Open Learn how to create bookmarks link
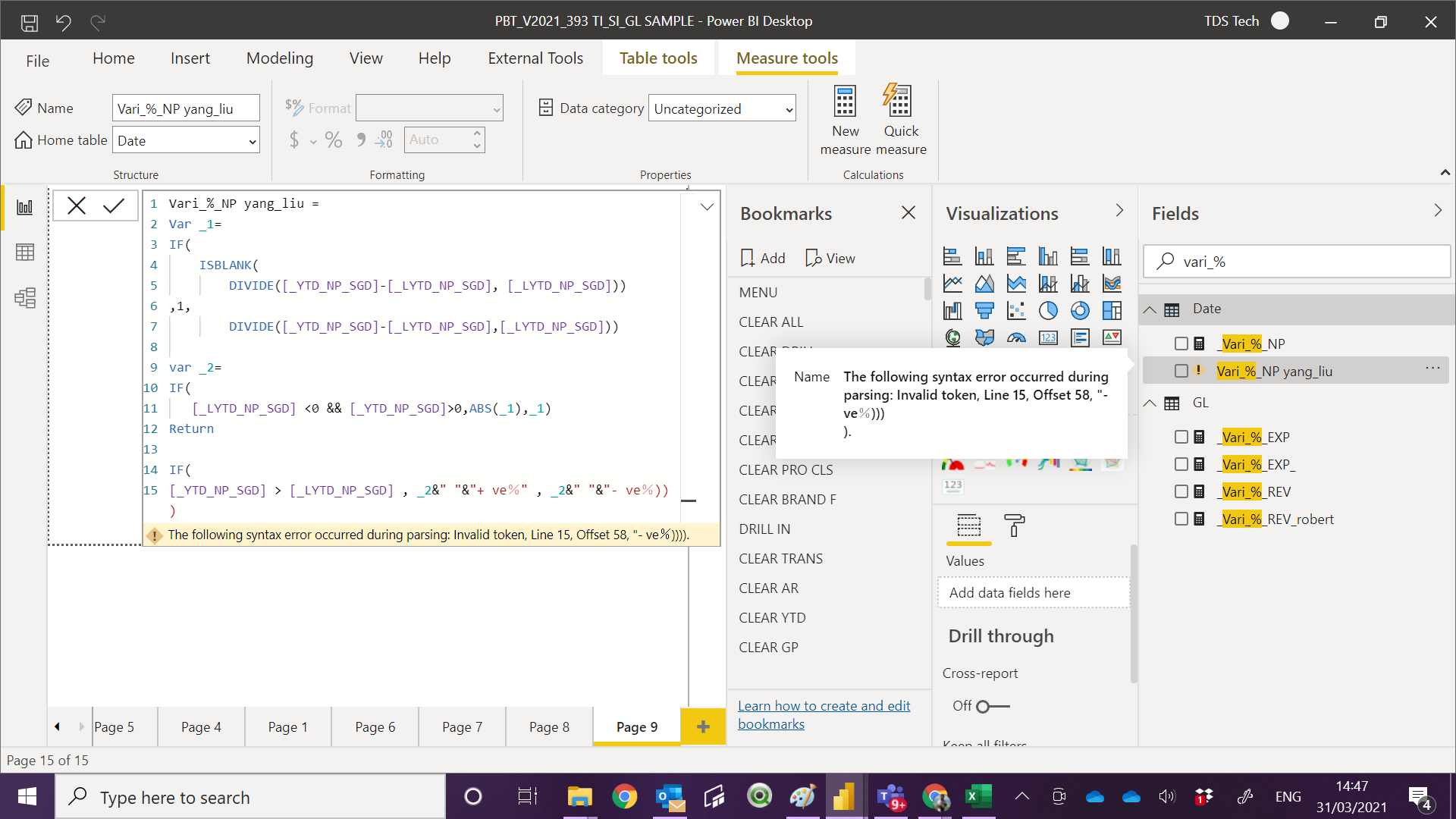This screenshot has width=1456, height=819. tap(824, 714)
